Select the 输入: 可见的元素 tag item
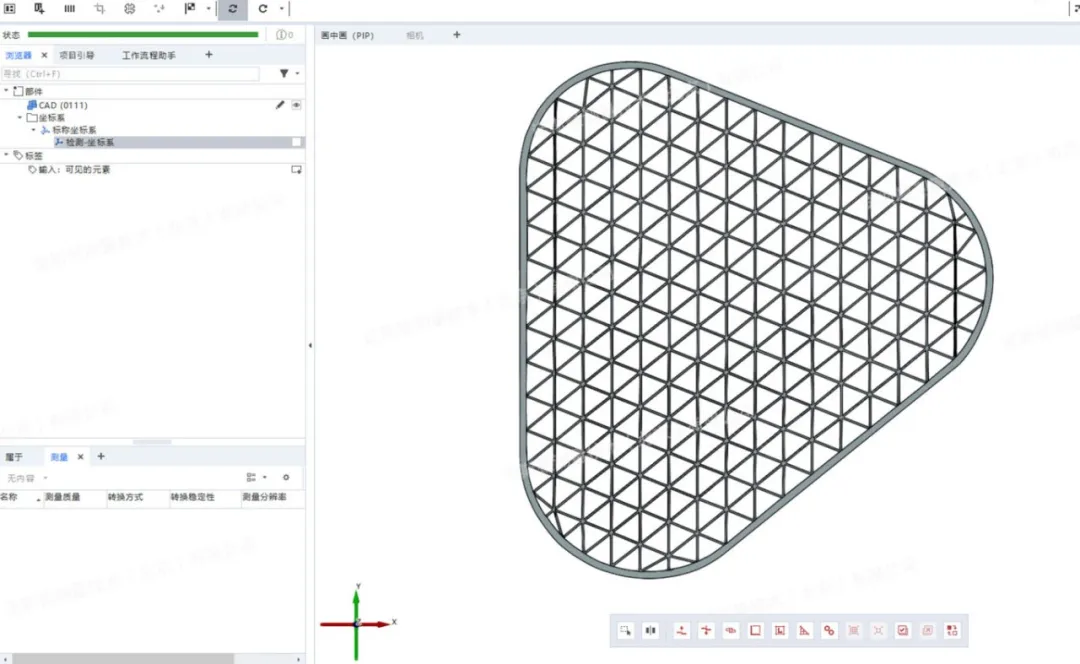 coord(74,169)
